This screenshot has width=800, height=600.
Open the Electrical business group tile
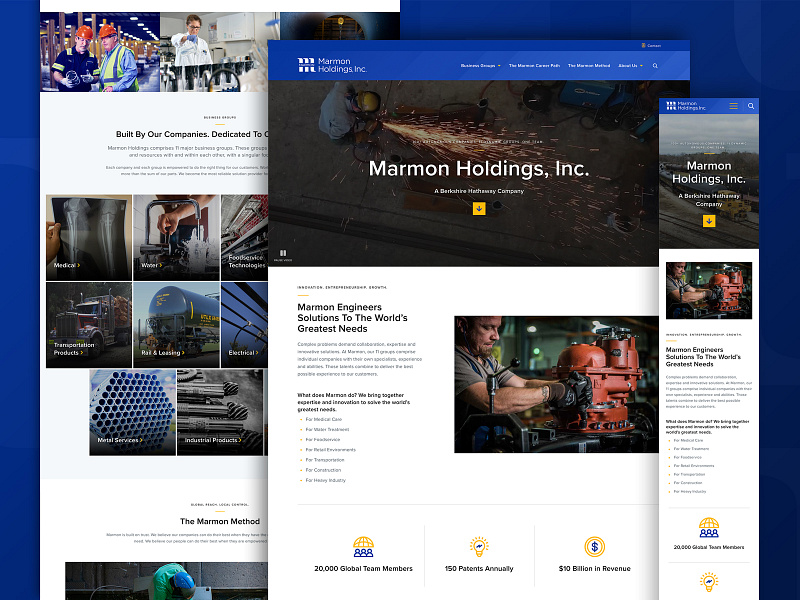pyautogui.click(x=244, y=325)
